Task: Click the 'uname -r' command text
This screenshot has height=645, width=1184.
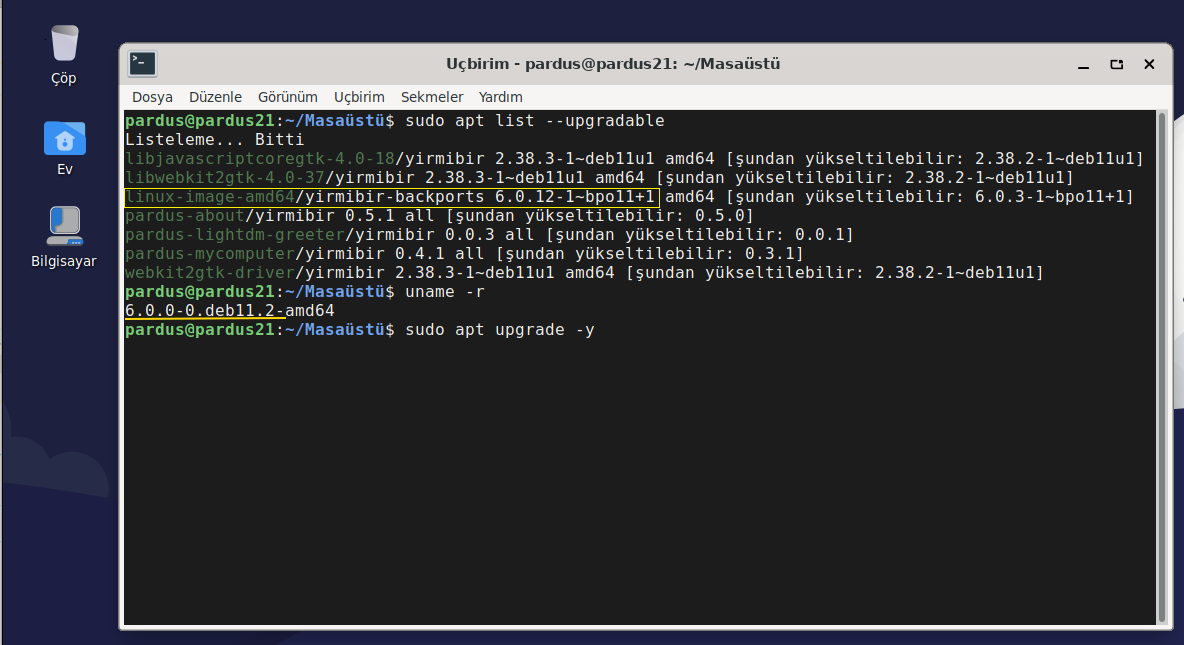Action: click(x=445, y=292)
